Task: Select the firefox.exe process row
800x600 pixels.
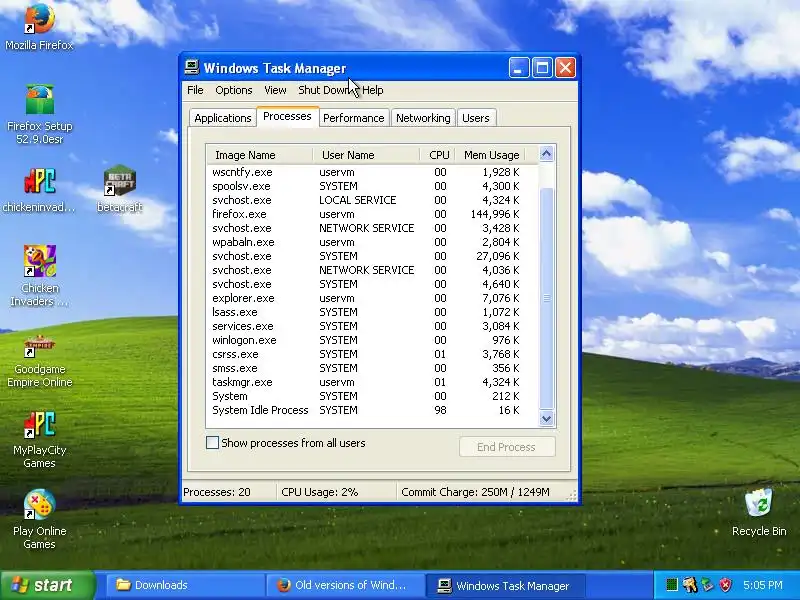Action: point(372,214)
